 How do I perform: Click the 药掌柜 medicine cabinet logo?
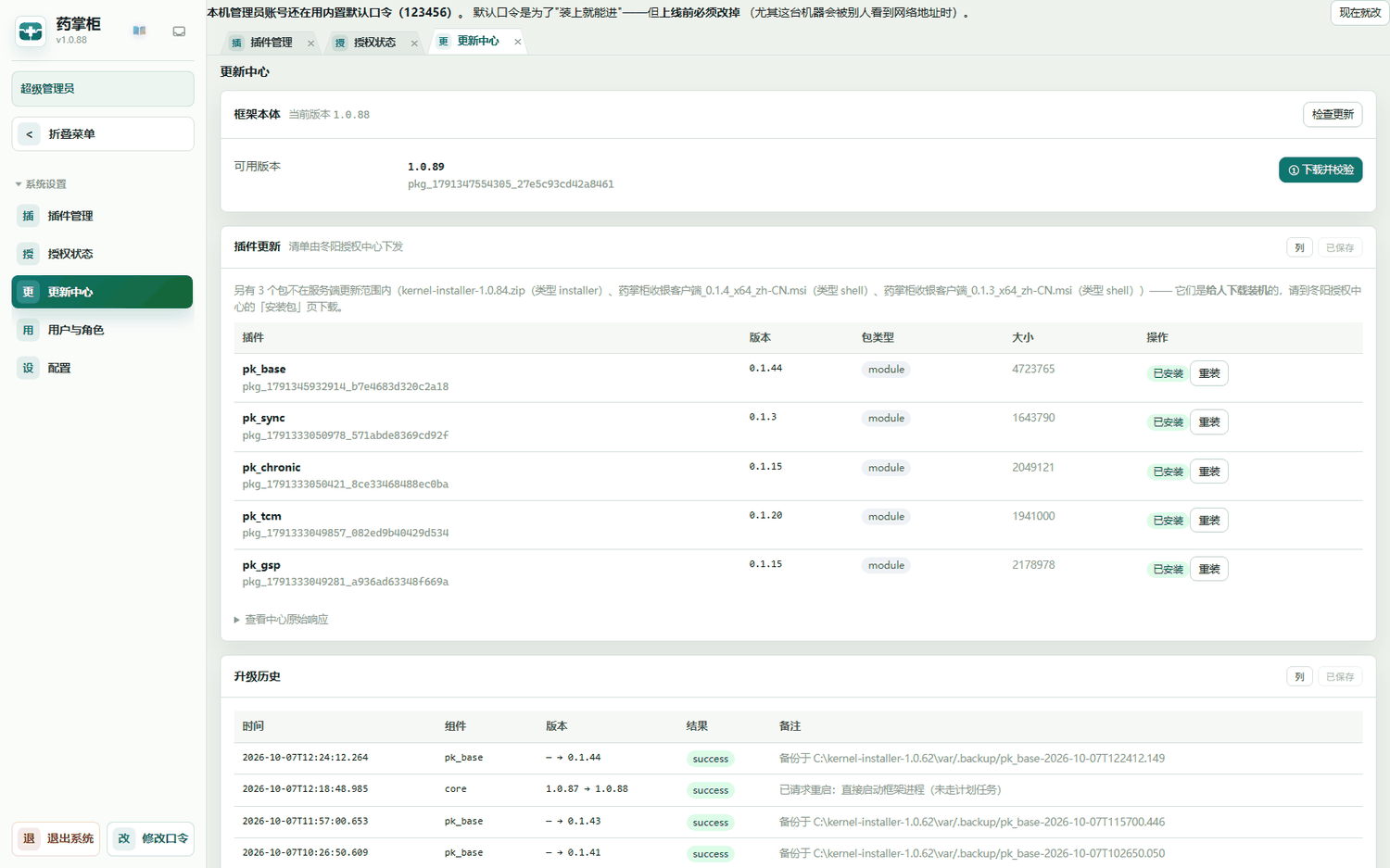(x=31, y=31)
